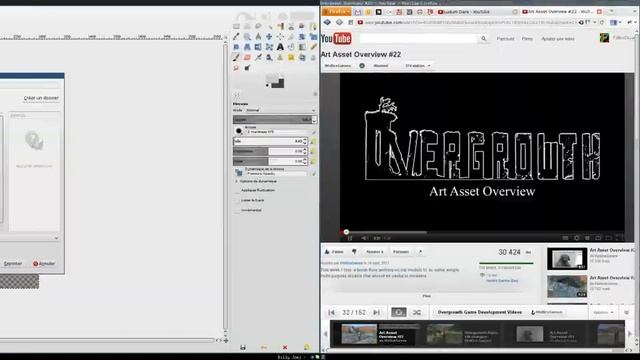
Task: Click the foreground color swatch in toolbox
Action: (272, 78)
